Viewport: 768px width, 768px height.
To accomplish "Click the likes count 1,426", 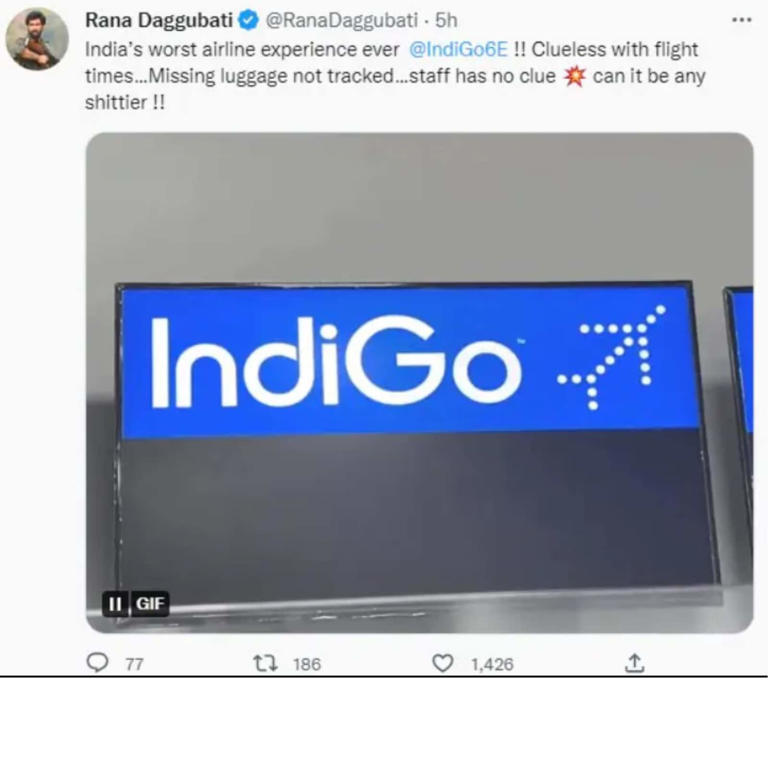I will click(492, 665).
